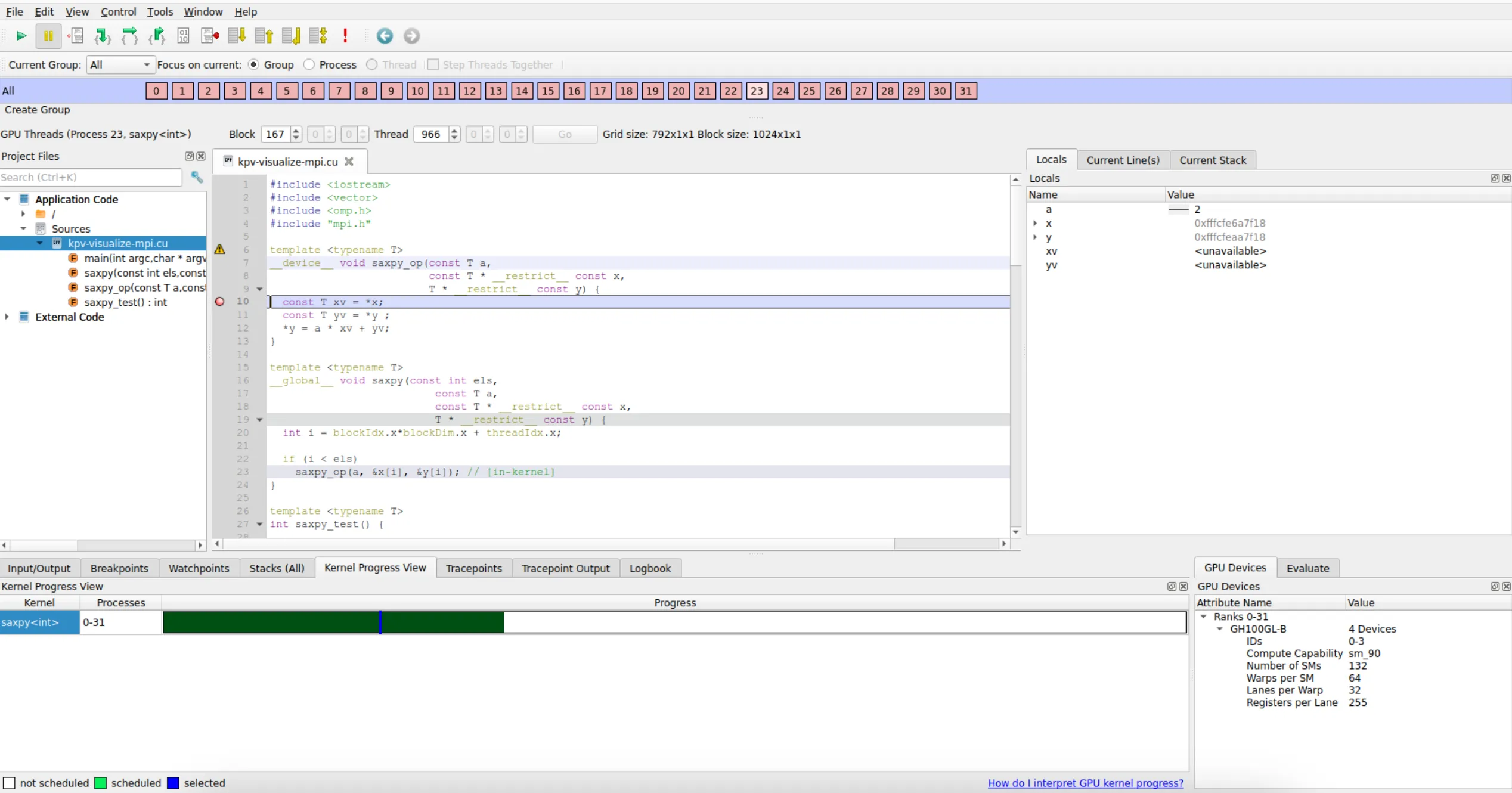
Task: Click the Back navigation arrow
Action: click(384, 36)
